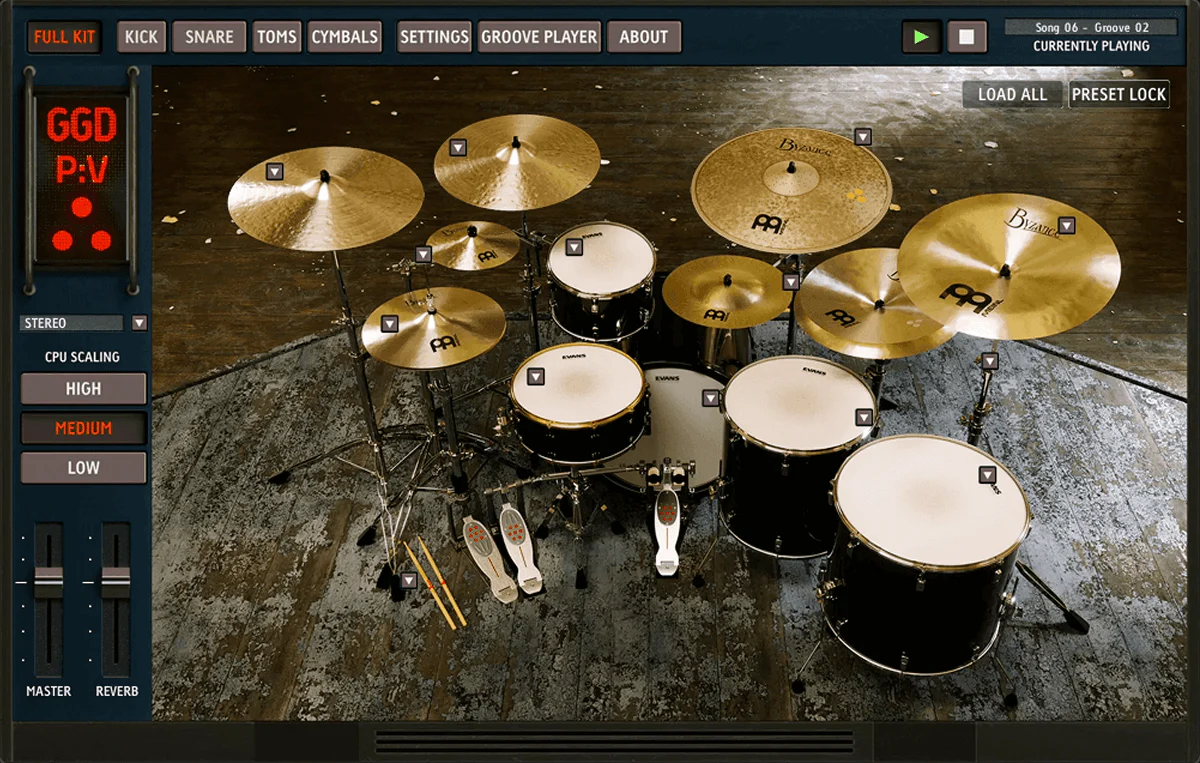The image size is (1200, 763).
Task: Toggle the Preset Lock button
Action: click(x=1119, y=94)
